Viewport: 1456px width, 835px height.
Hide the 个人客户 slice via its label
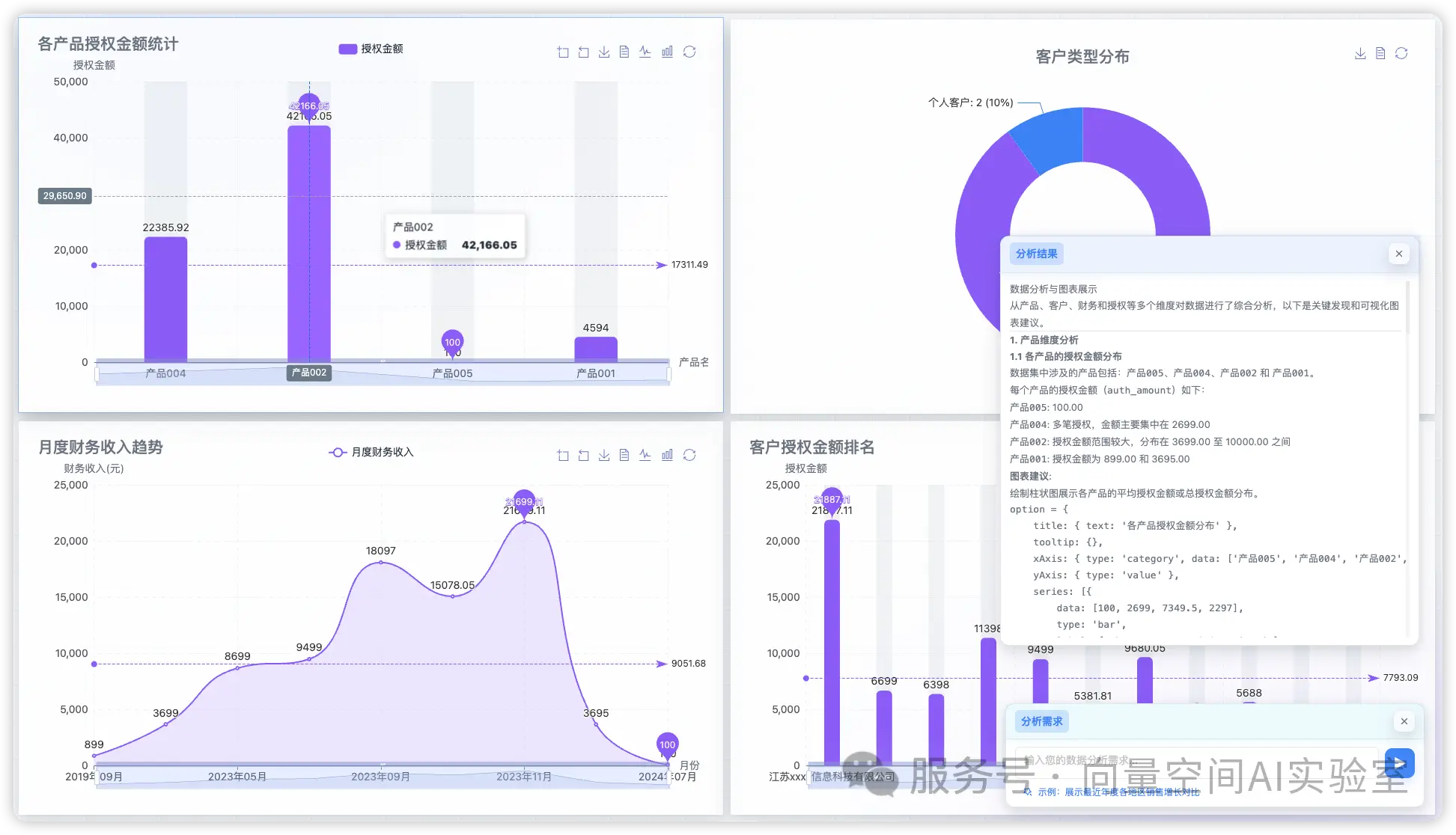972,103
